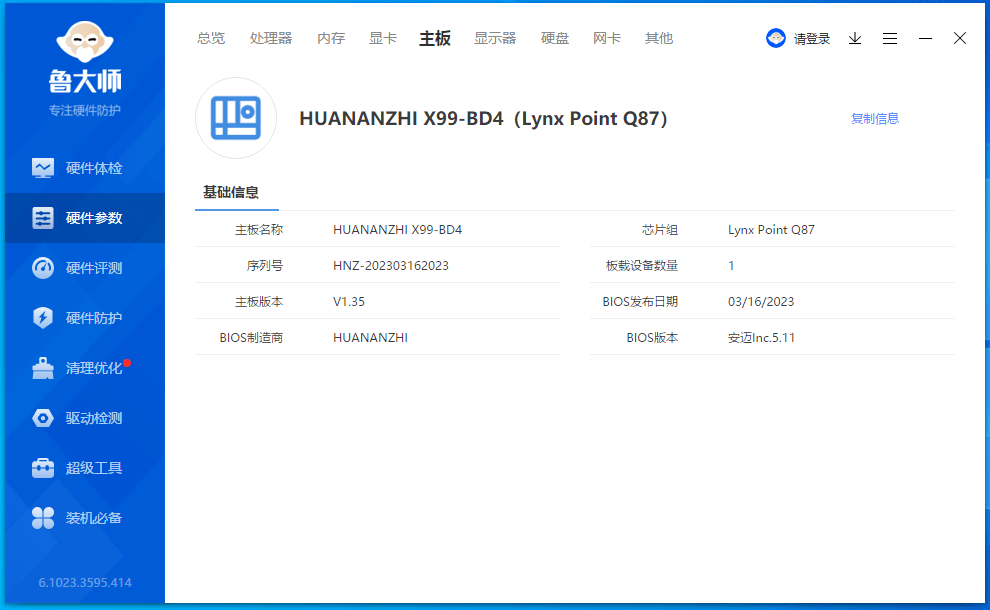
Task: Switch to 显卡 graphics card tab
Action: [x=383, y=39]
